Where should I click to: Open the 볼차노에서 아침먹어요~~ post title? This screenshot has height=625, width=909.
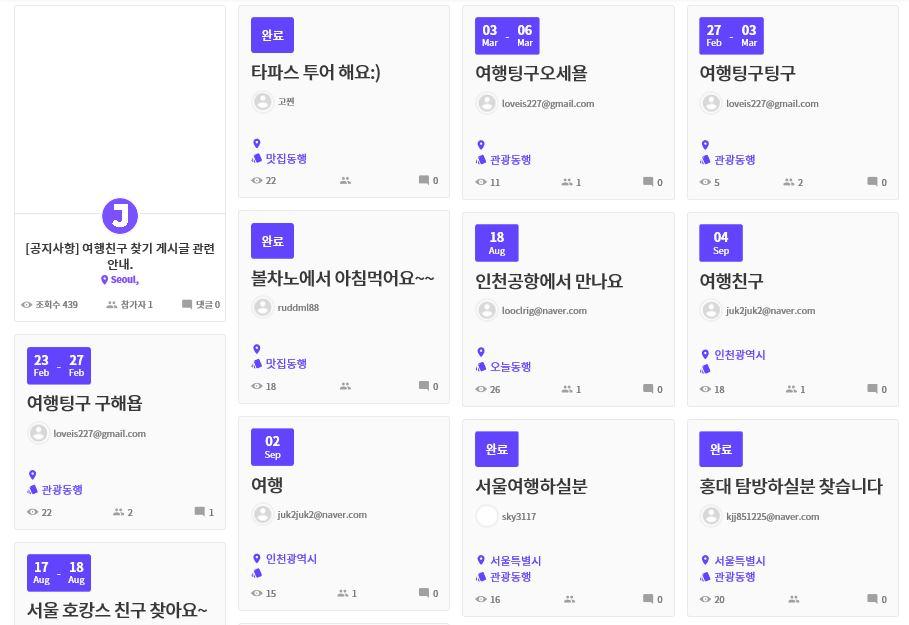pyautogui.click(x=342, y=278)
